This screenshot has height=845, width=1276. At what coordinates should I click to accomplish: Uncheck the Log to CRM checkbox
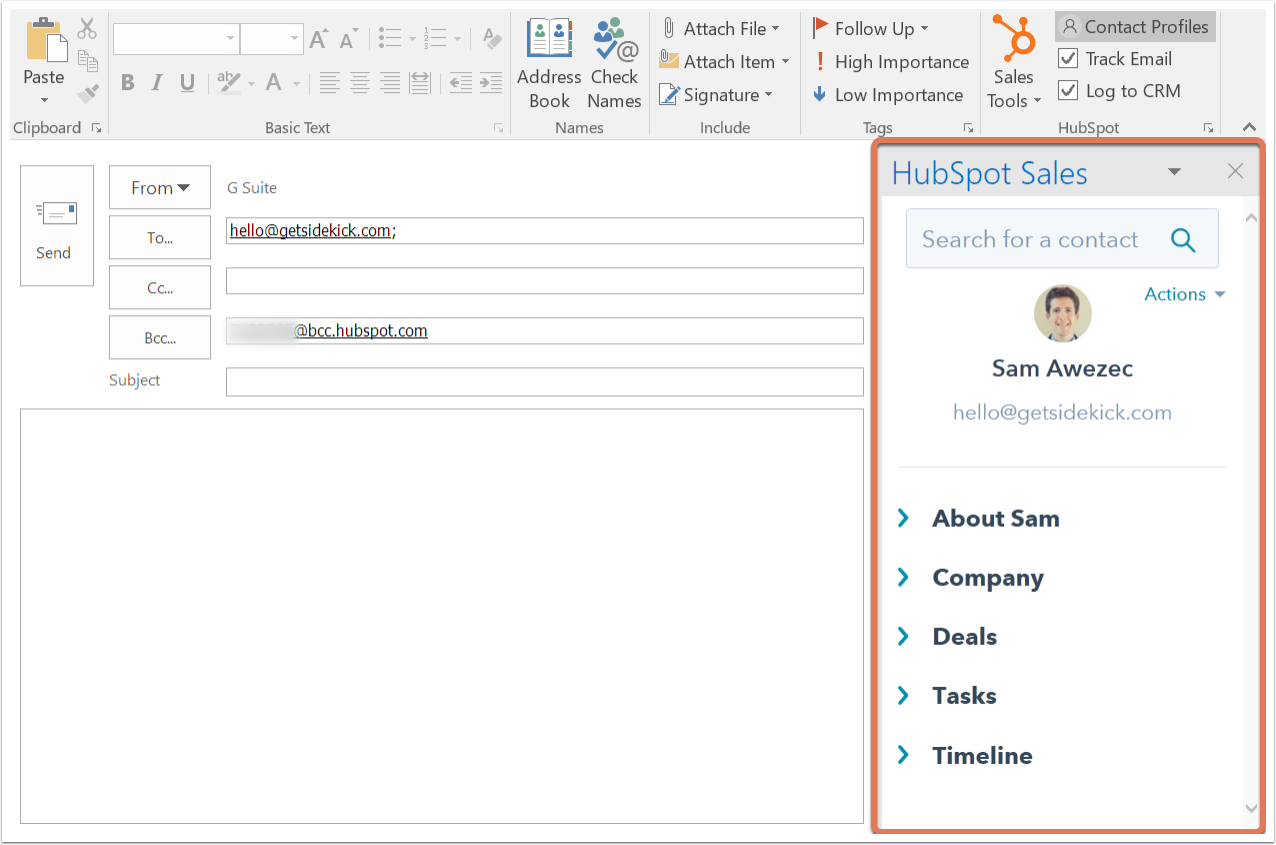point(1068,91)
